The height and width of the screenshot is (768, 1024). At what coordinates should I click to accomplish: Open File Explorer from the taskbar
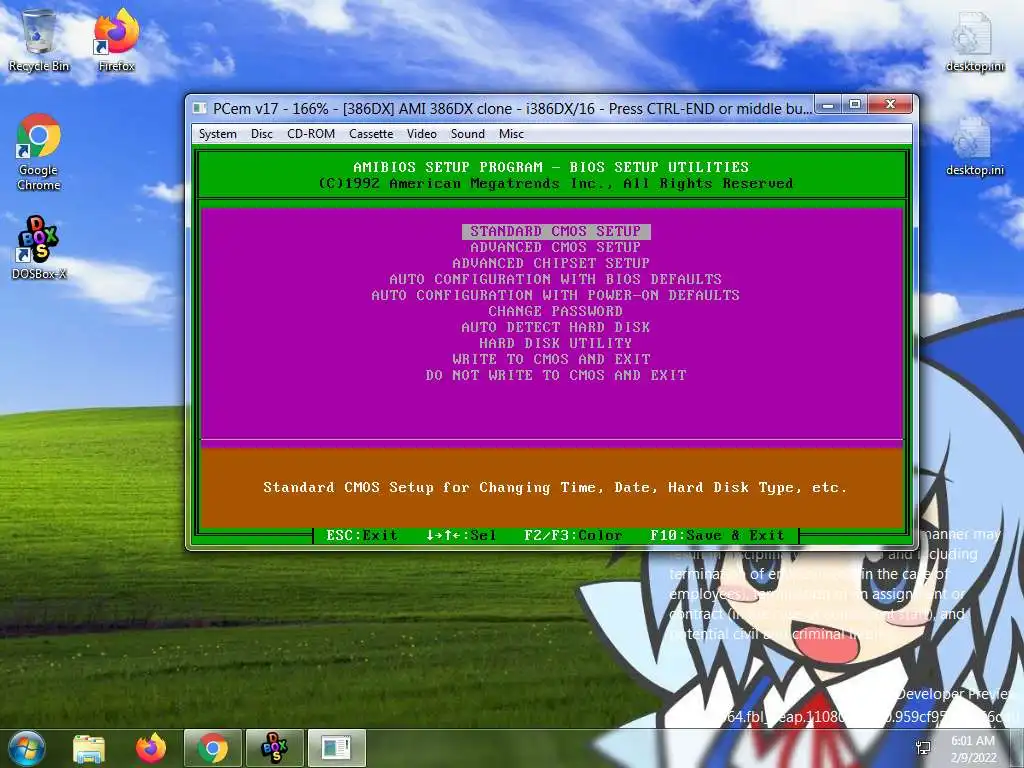click(x=89, y=748)
